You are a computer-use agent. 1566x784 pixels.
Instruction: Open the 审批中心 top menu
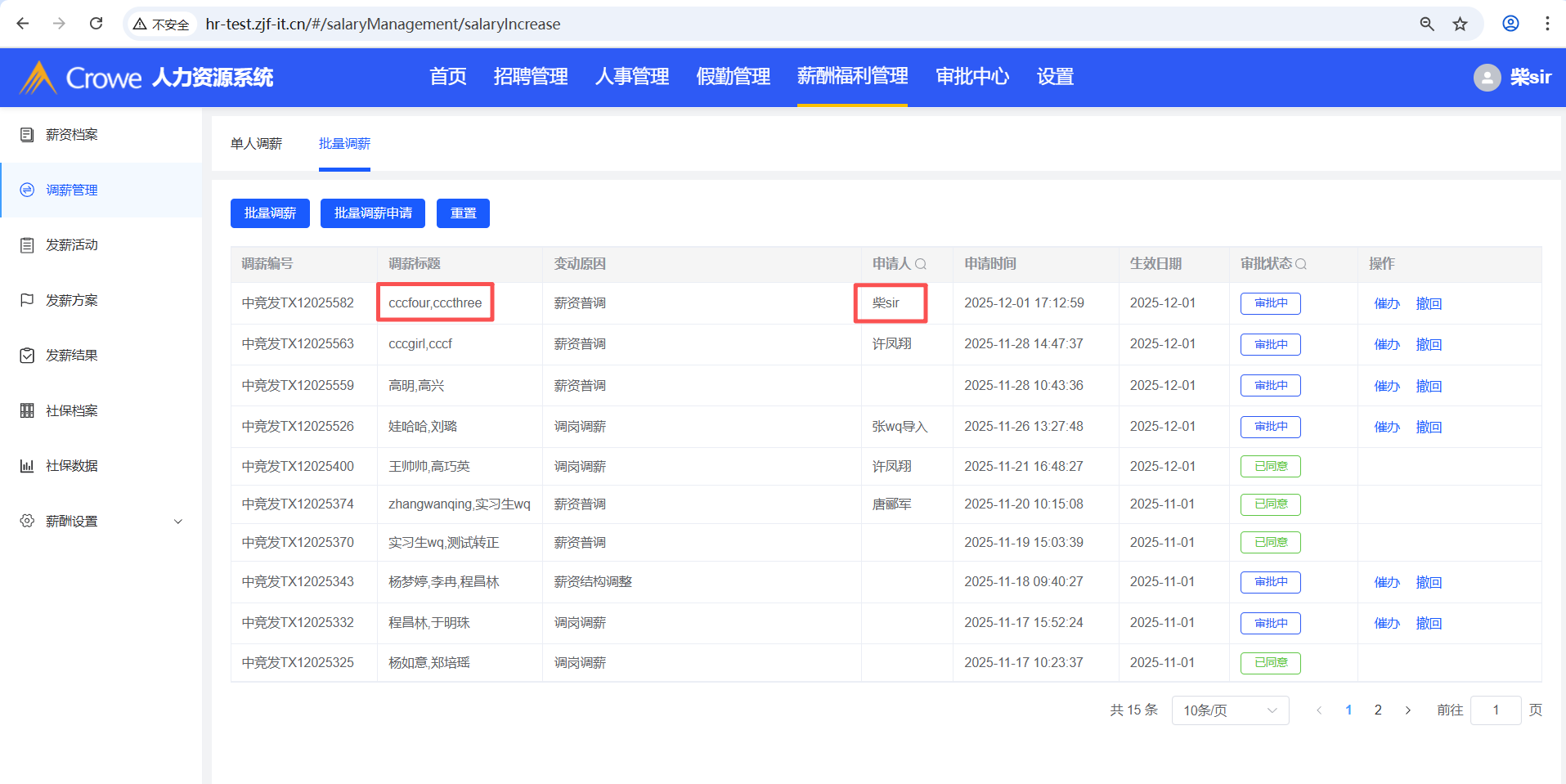point(971,77)
